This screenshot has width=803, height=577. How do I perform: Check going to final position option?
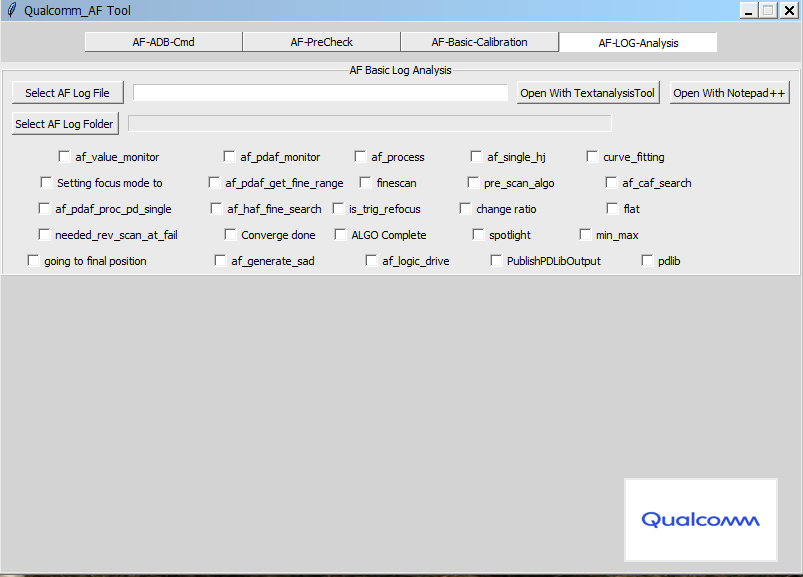point(34,261)
